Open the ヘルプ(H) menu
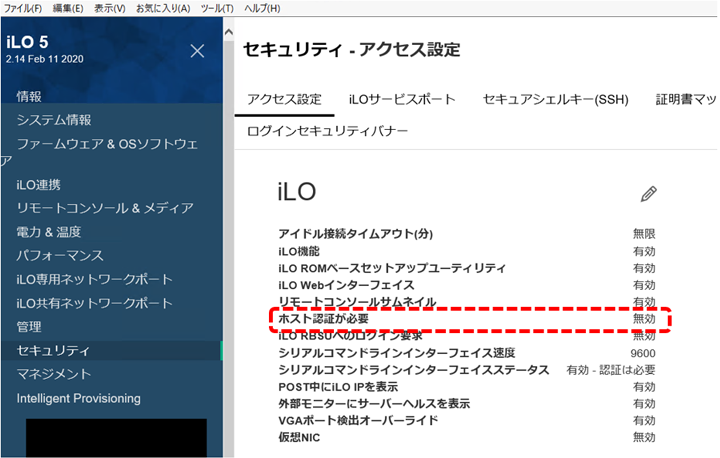Viewport: 720px width, 458px height. coord(262,8)
